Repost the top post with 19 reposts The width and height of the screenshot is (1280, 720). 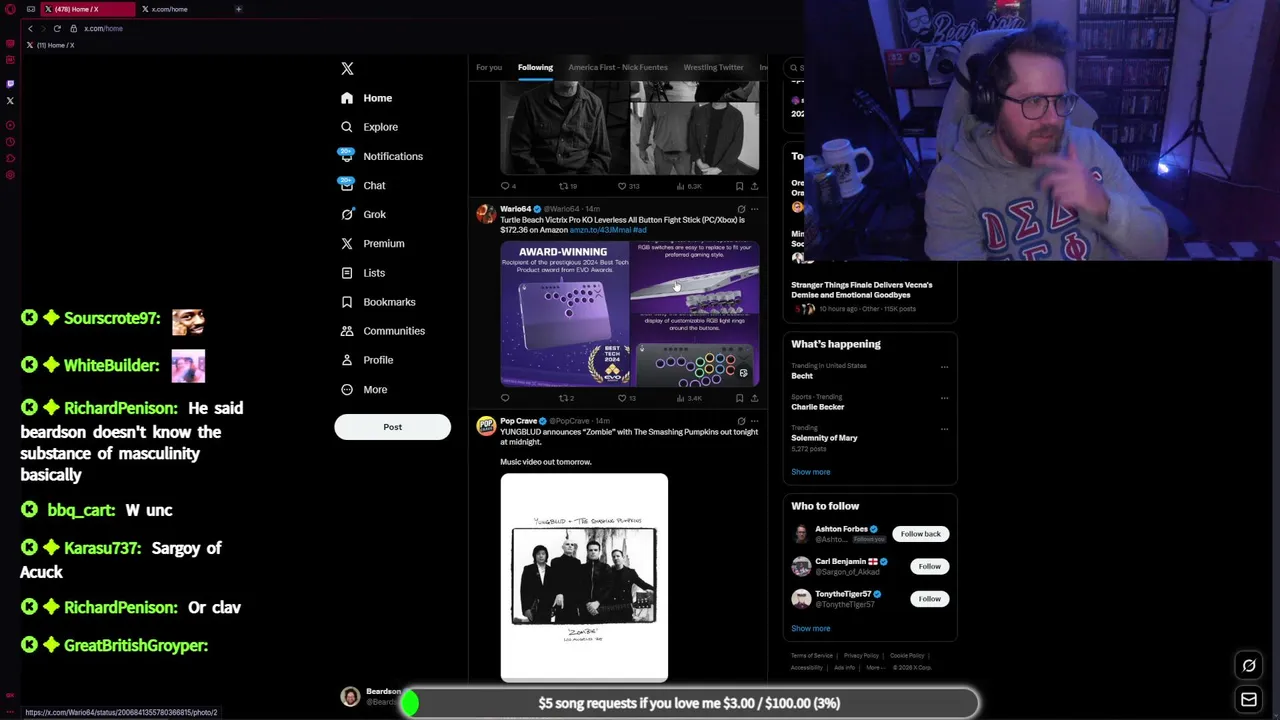pyautogui.click(x=567, y=186)
